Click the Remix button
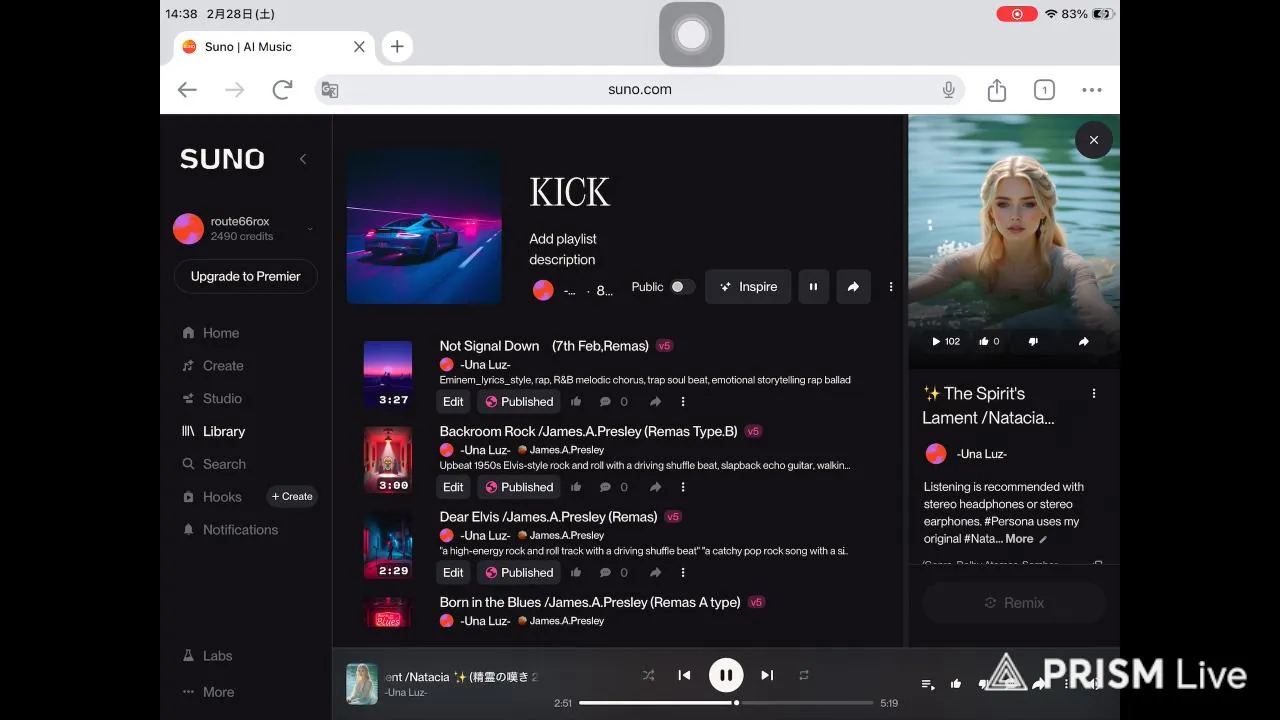Screen dimensions: 1280x720 point(1014,603)
